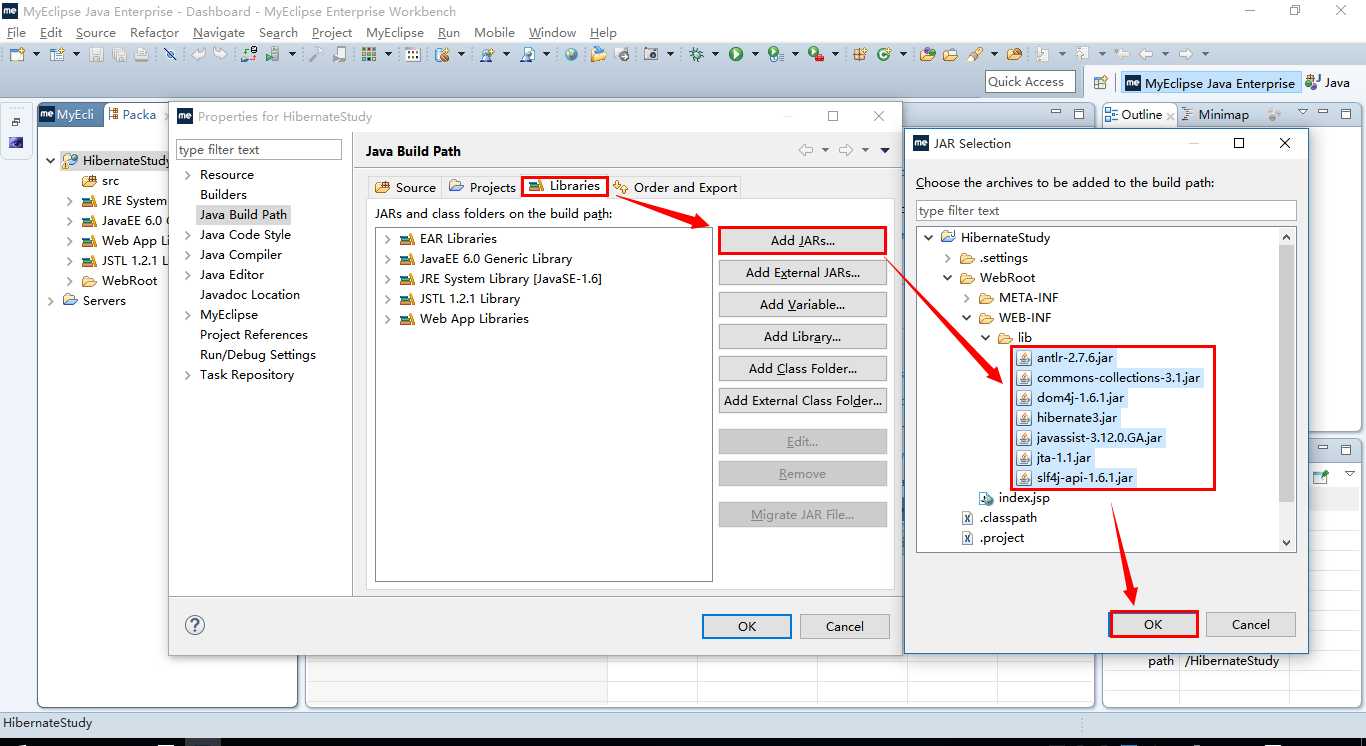Screen dimensions: 1366x746
Task: Expand the Web App Libraries build path entry
Action: pyautogui.click(x=388, y=319)
